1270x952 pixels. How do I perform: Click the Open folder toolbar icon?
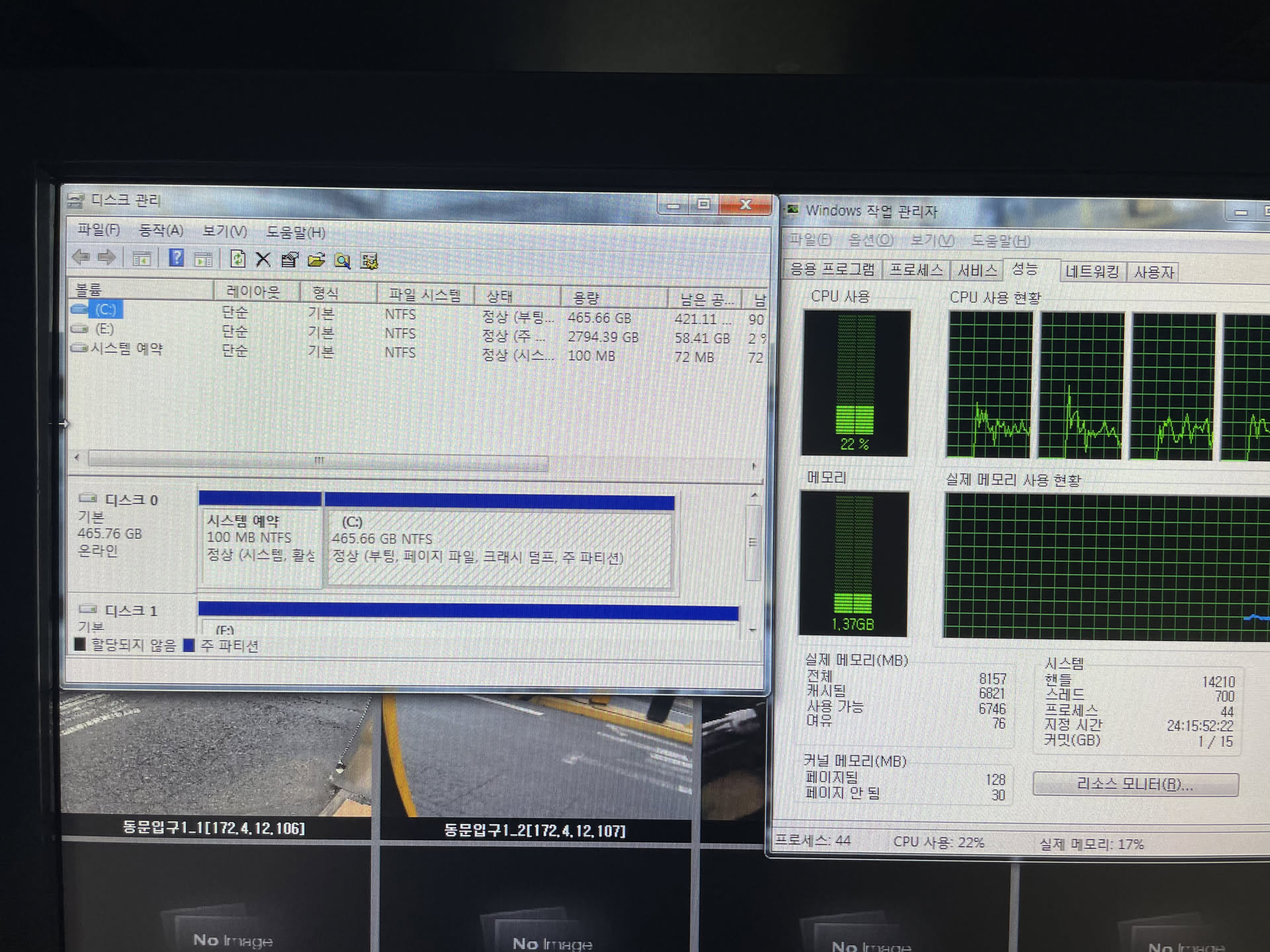pos(316,260)
